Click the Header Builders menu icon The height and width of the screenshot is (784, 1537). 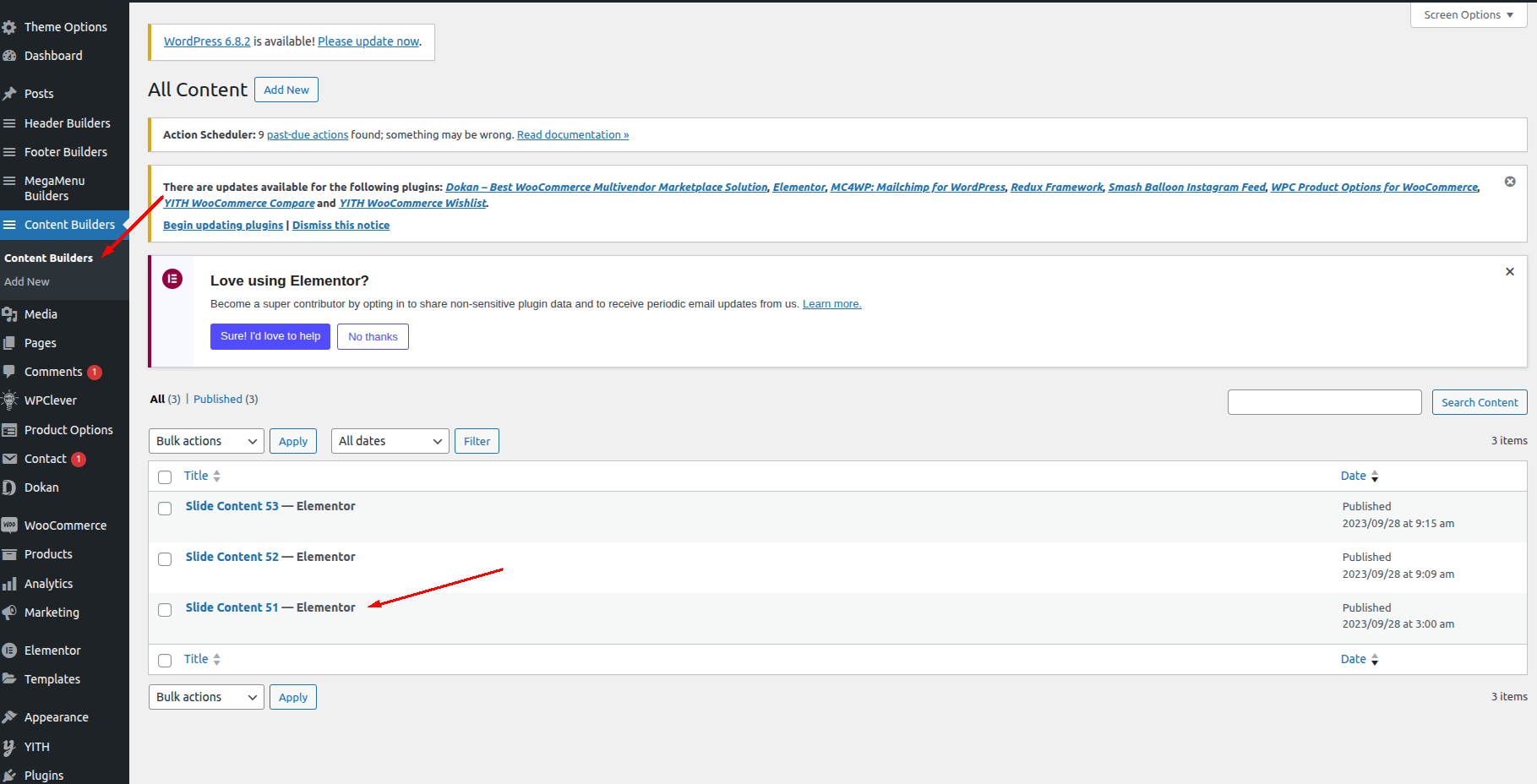click(x=9, y=123)
